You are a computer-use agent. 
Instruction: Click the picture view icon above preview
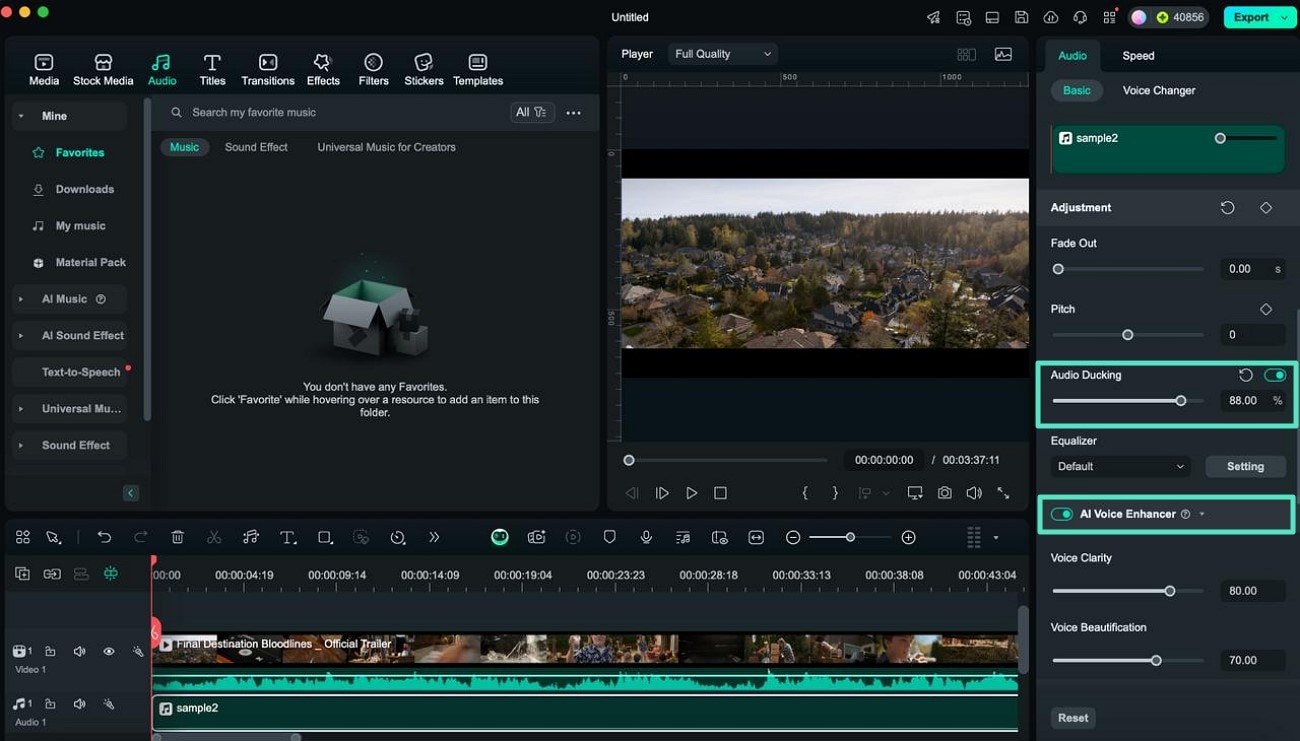tap(1003, 54)
